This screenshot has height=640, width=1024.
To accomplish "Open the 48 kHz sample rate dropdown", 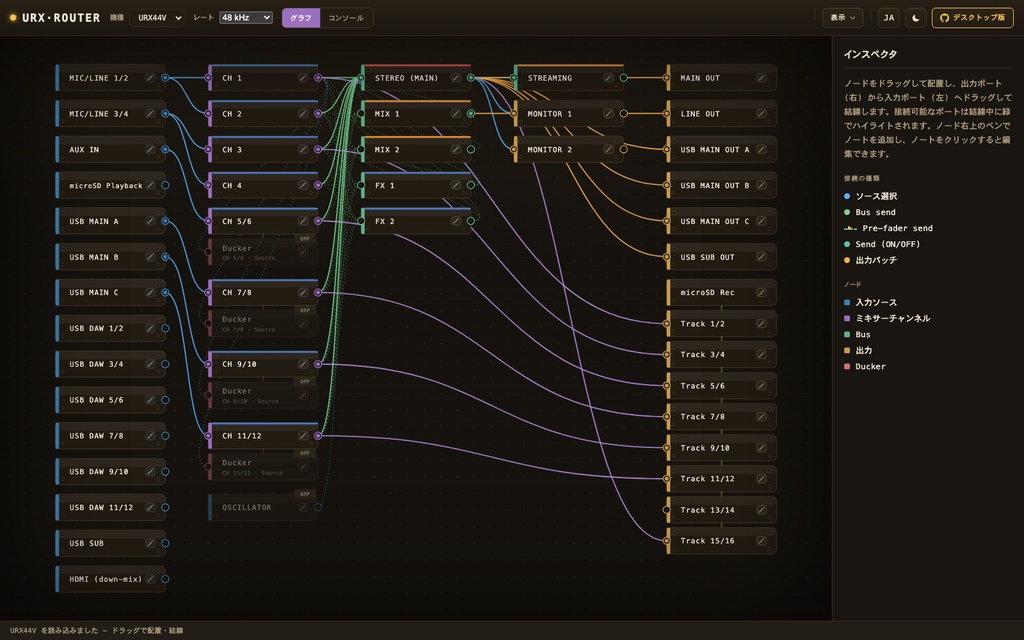I will point(246,18).
